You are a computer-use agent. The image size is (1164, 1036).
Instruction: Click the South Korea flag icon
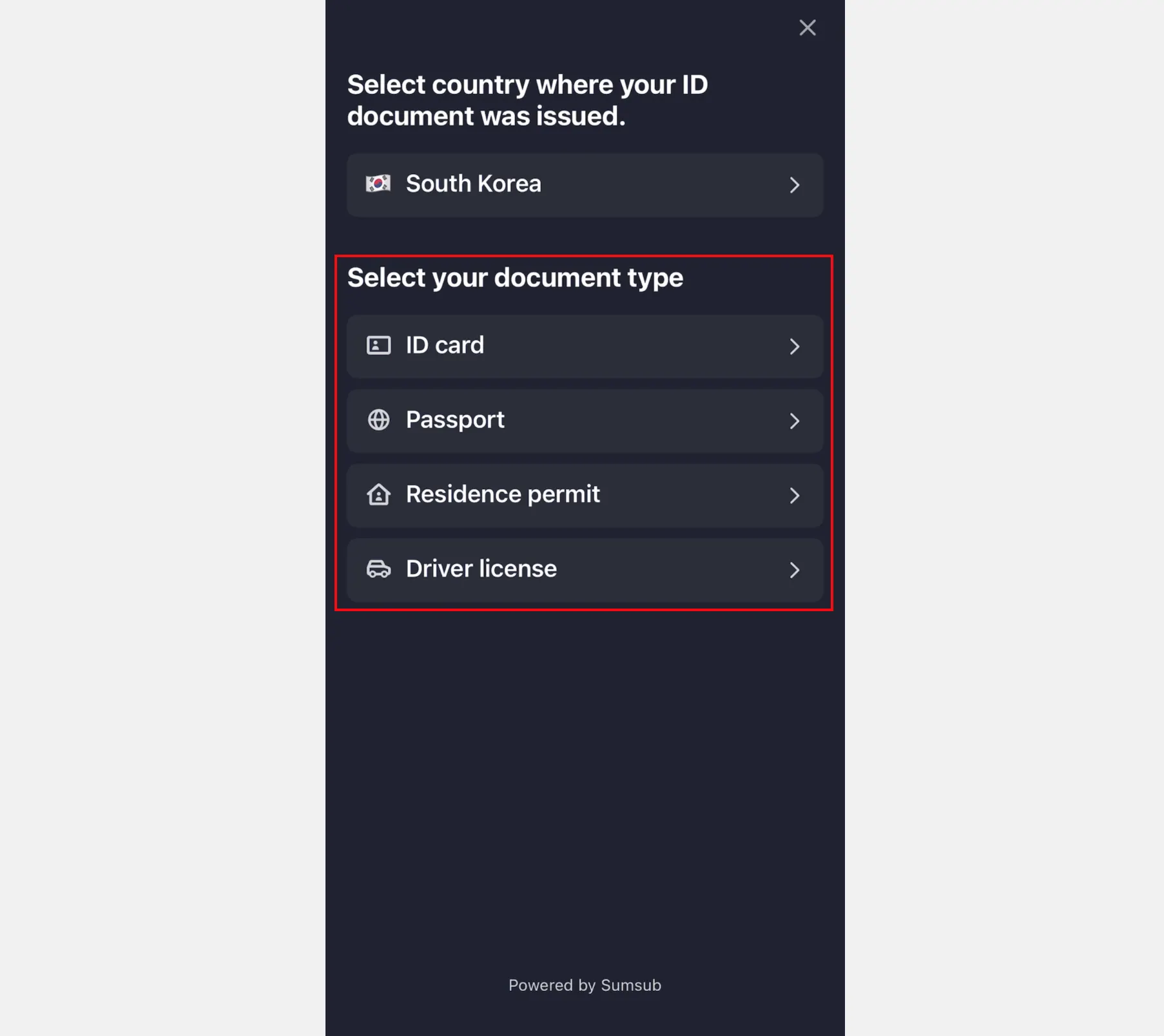pyautogui.click(x=378, y=184)
